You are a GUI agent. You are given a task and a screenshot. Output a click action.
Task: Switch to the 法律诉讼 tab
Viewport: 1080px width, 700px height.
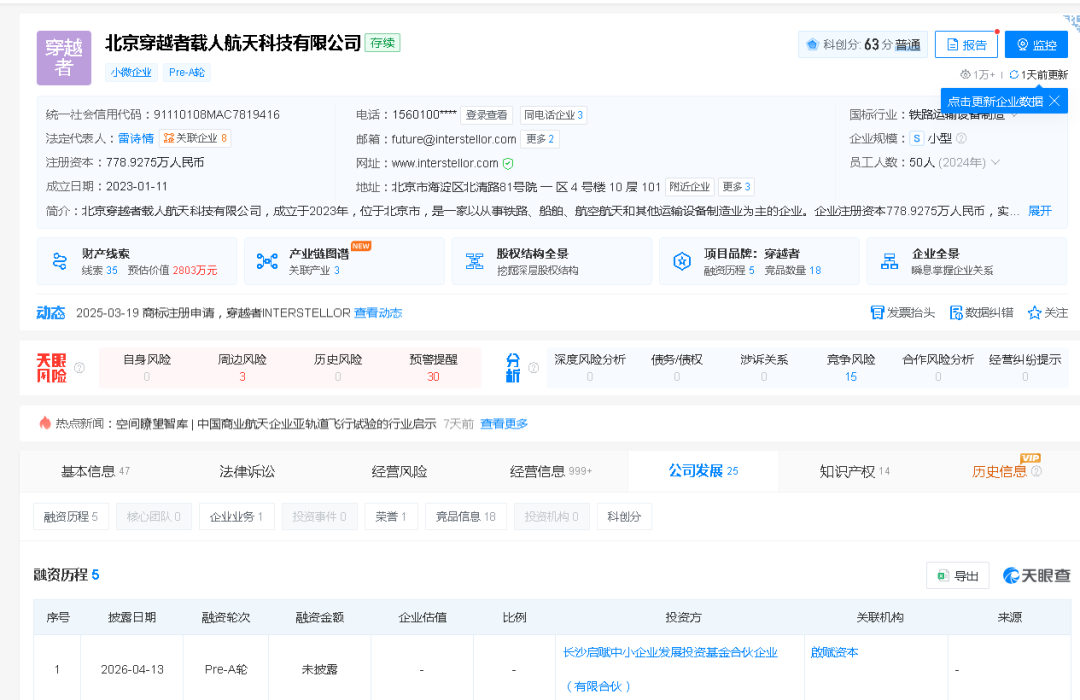click(247, 471)
